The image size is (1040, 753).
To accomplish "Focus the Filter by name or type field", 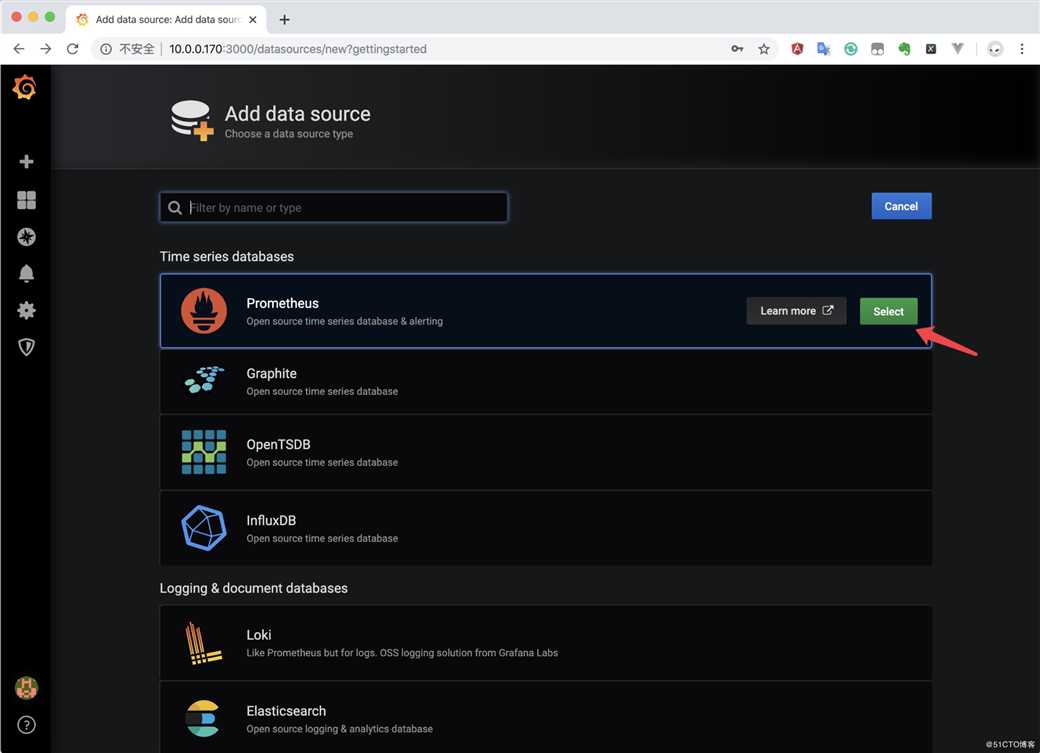I will (x=334, y=207).
